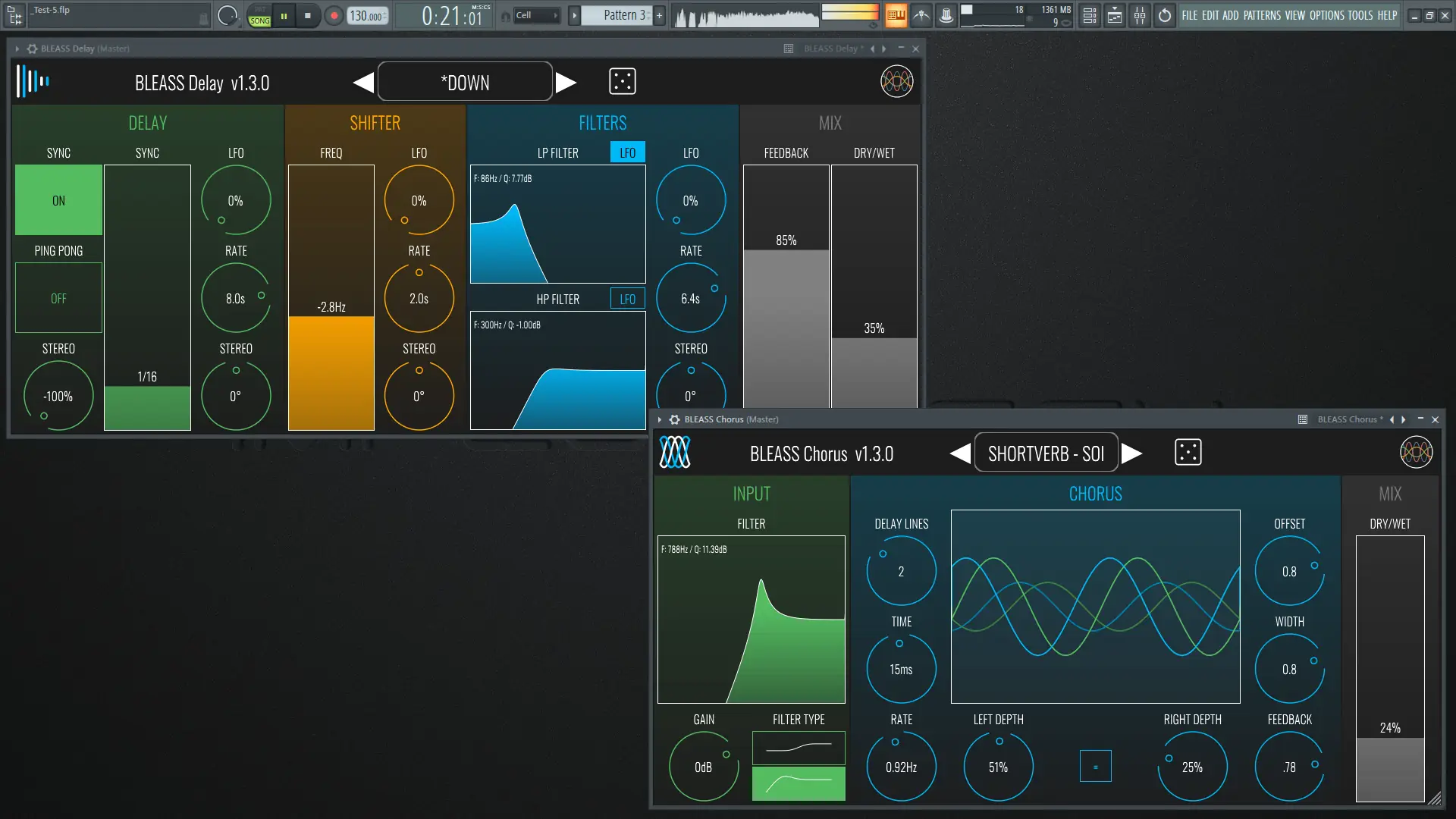The height and width of the screenshot is (819, 1456).
Task: Toggle PING PONG OFF button
Action: coord(58,298)
